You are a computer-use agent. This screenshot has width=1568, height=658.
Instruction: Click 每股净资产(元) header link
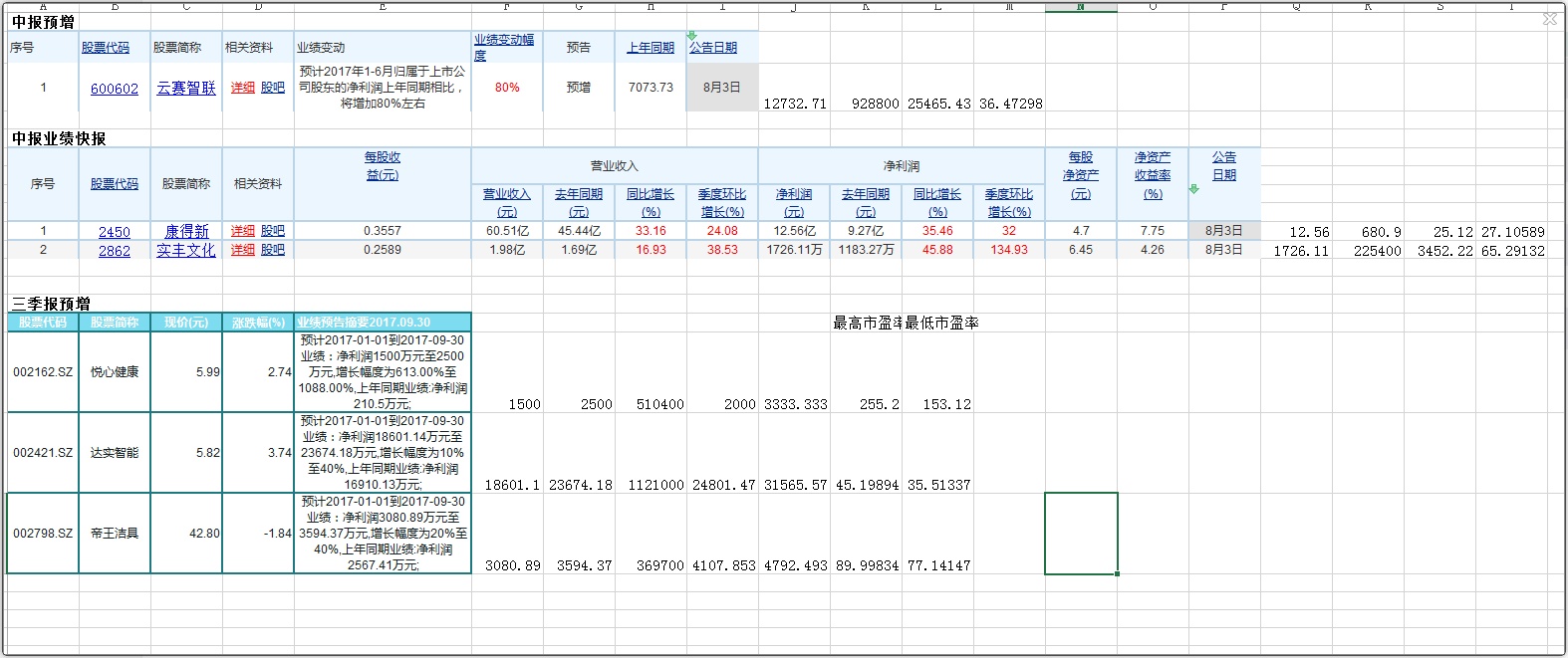coord(1081,175)
